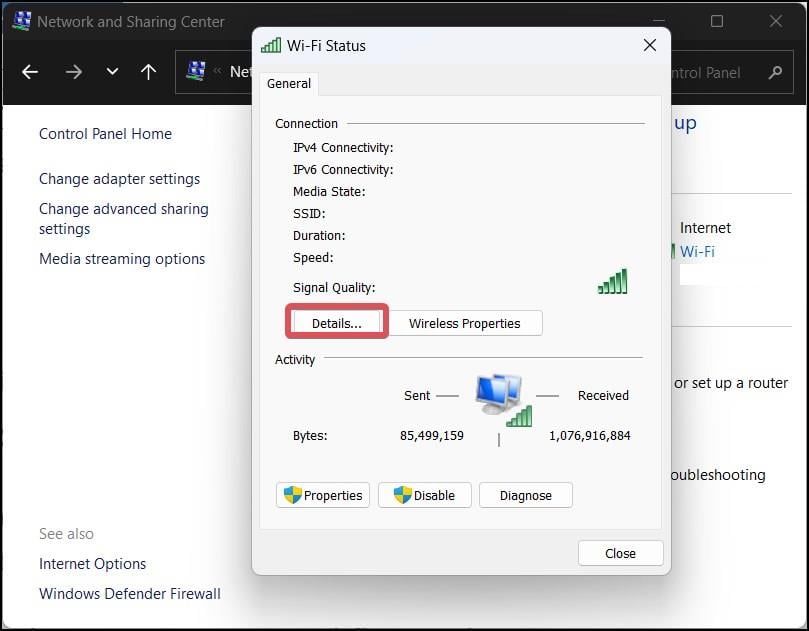Screen dimensions: 809x631
Task: Click the sent bytes value 85,499,159
Action: pyautogui.click(x=432, y=435)
